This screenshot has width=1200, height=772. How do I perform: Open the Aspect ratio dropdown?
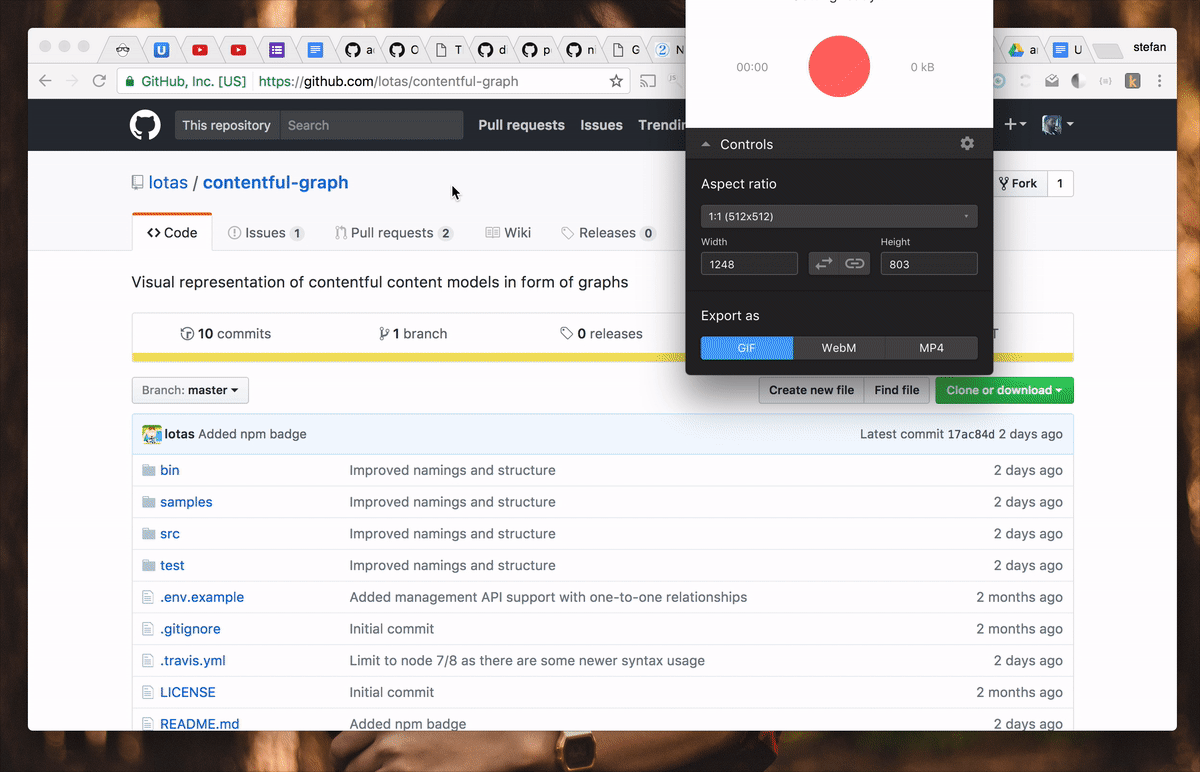point(839,216)
